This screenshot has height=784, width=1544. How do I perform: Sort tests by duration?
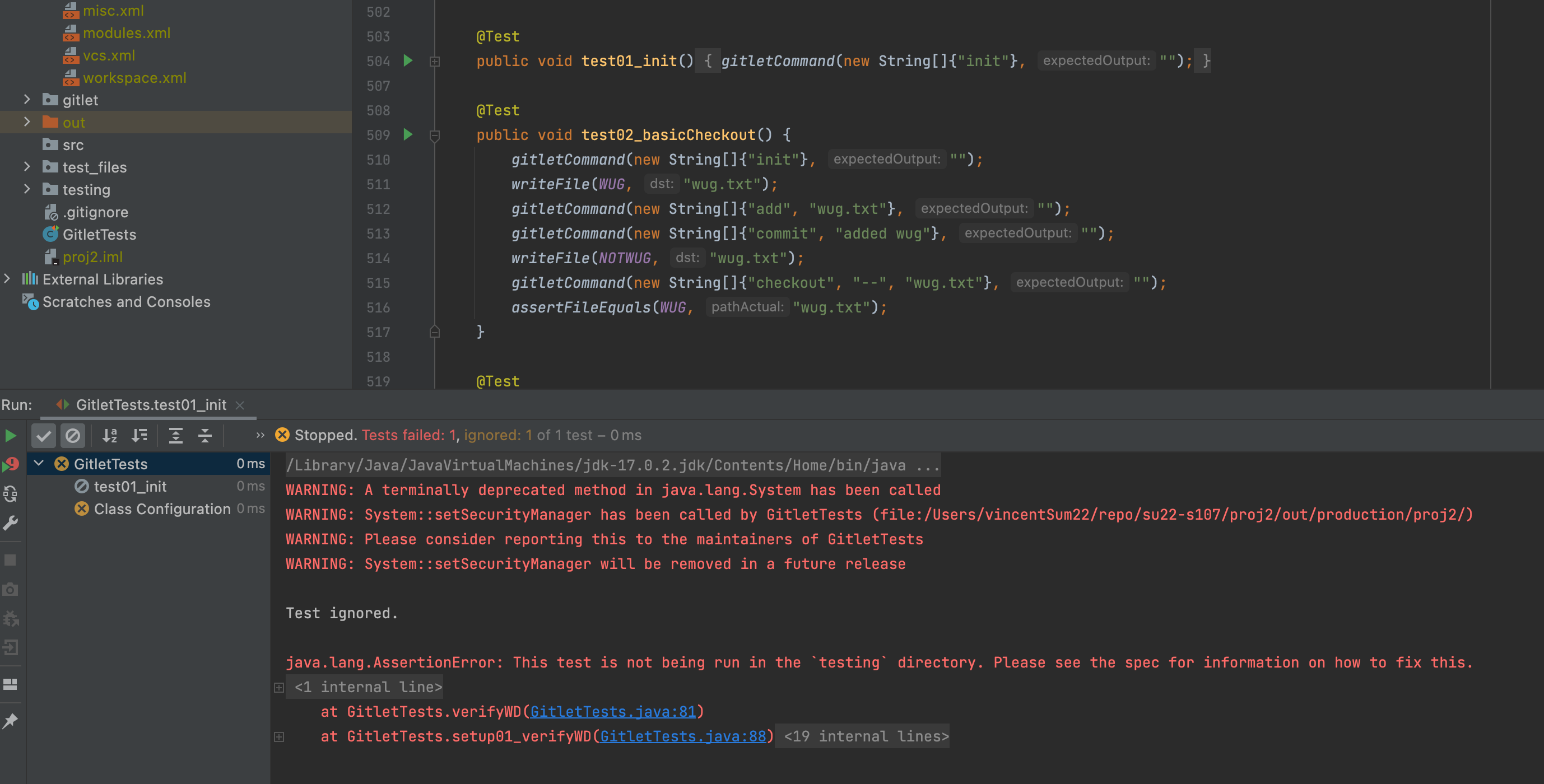point(139,436)
